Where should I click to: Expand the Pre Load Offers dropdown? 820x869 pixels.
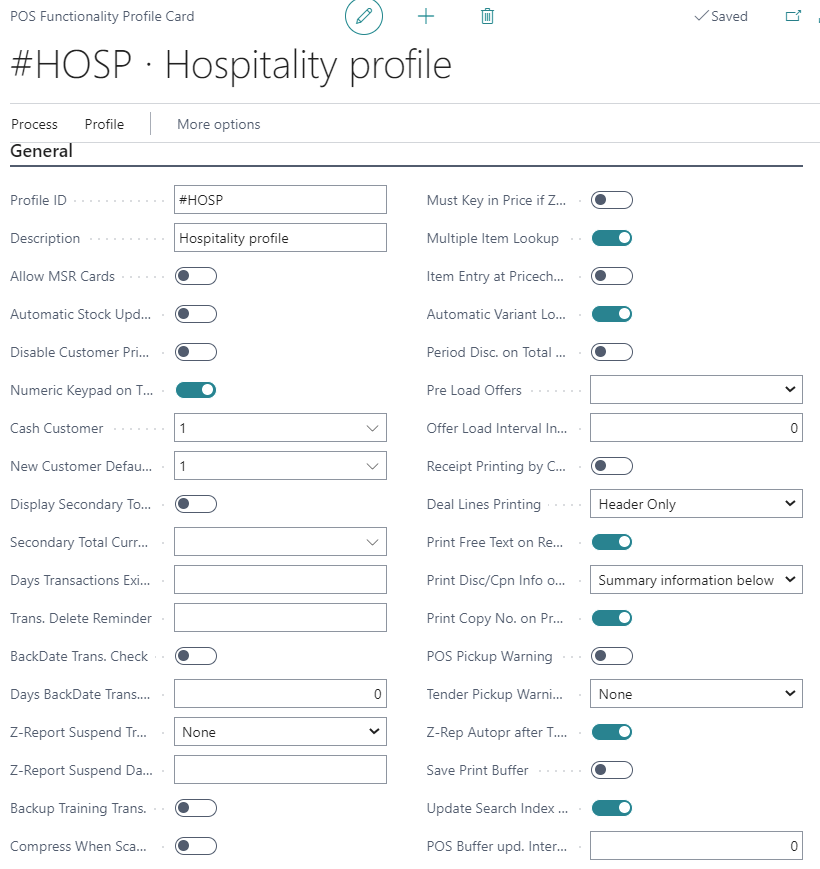pos(696,390)
